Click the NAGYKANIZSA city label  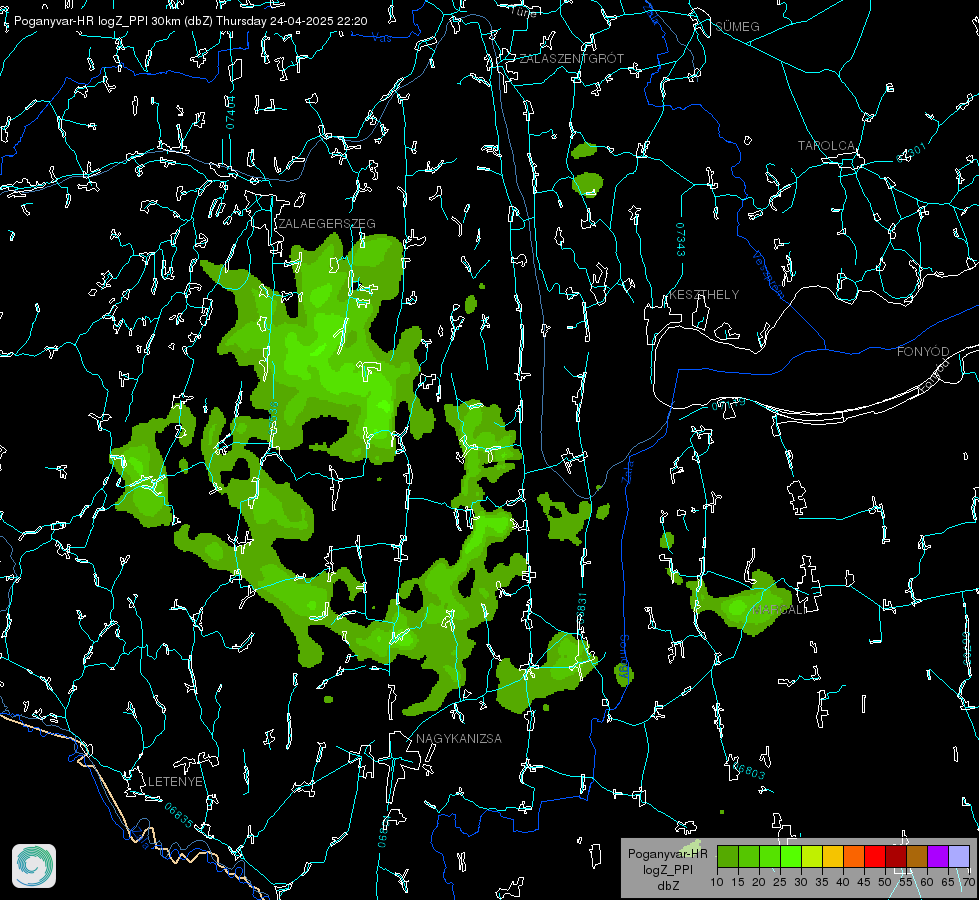(x=459, y=739)
